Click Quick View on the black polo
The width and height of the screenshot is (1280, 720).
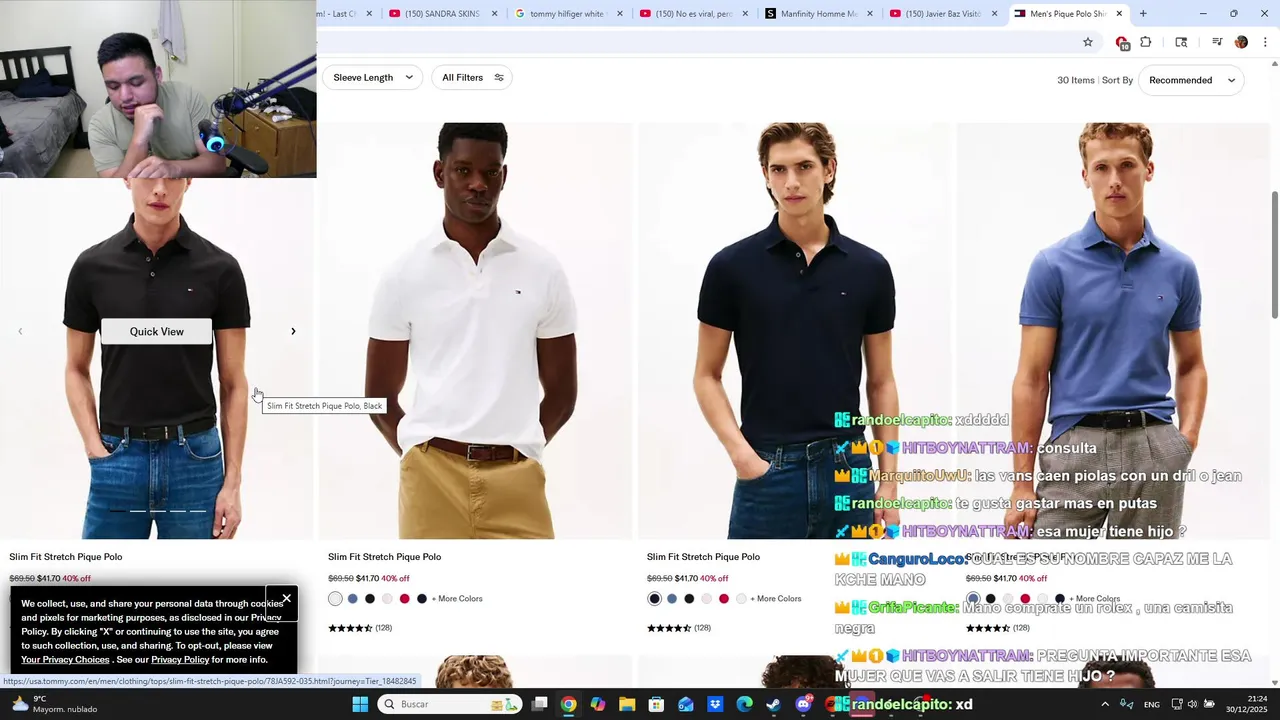(157, 332)
